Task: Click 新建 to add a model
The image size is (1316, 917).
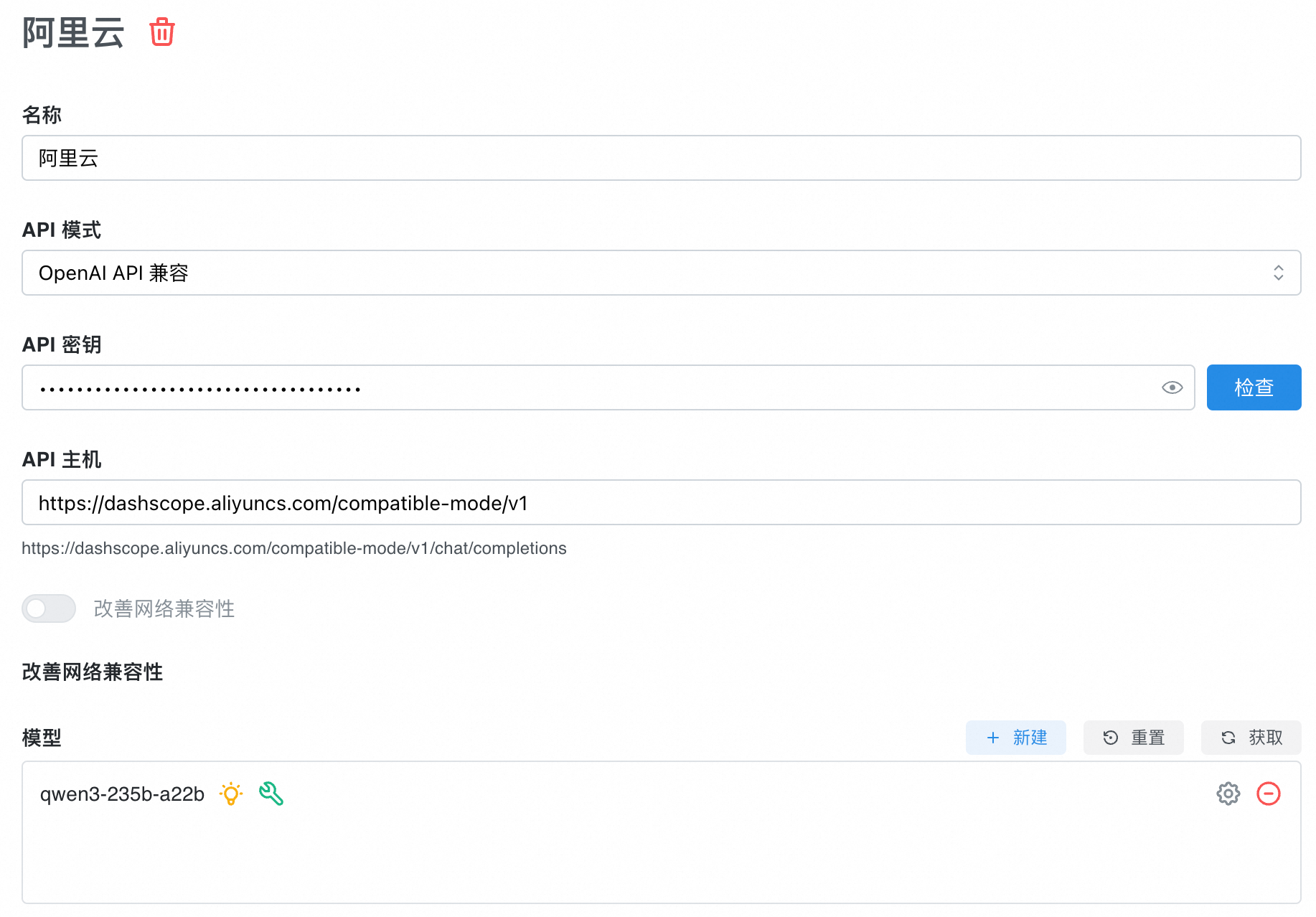Action: tap(1015, 738)
